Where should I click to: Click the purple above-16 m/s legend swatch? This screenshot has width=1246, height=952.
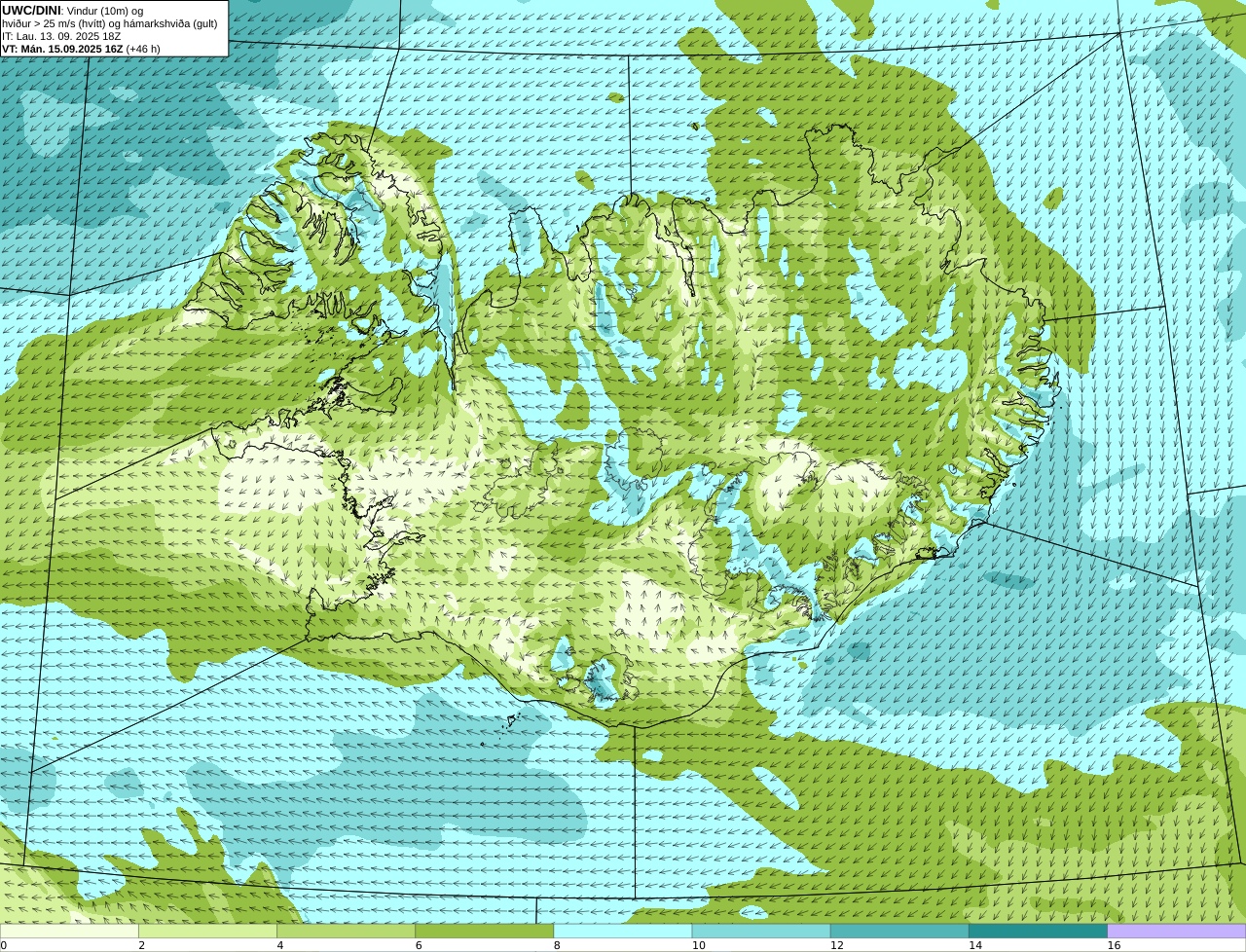point(1177,932)
